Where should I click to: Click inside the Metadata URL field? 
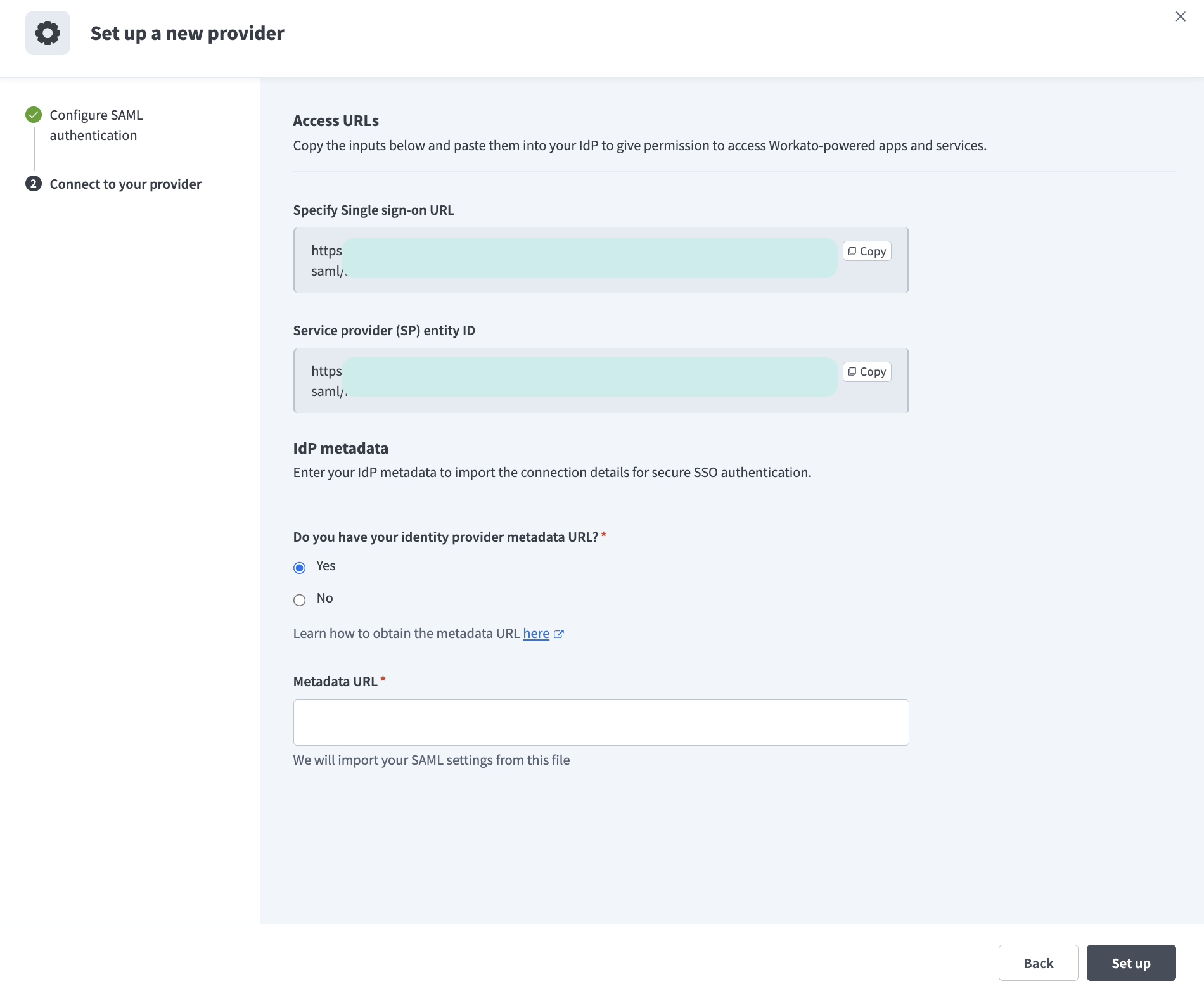click(601, 722)
